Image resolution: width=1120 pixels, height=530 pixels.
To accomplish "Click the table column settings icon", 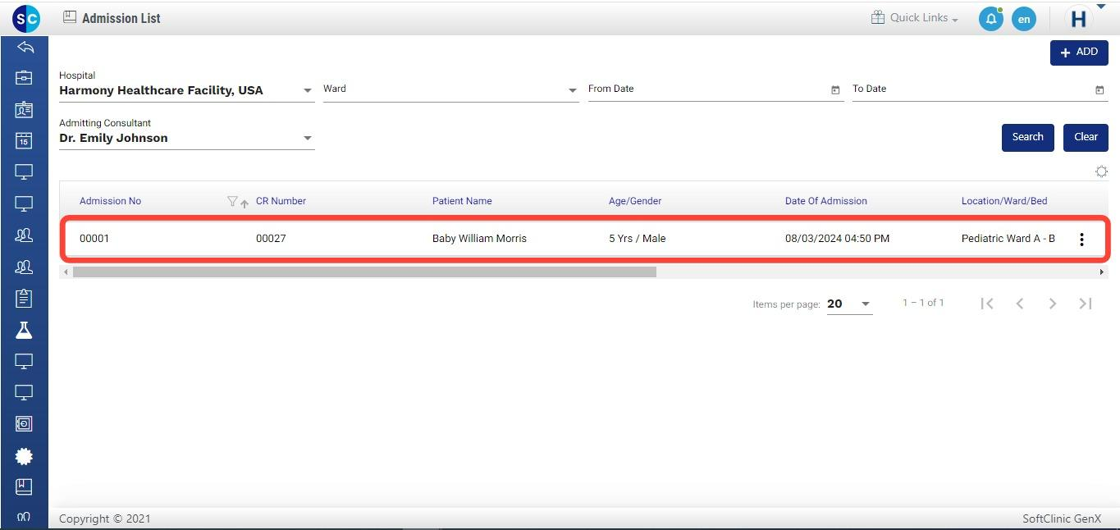I will tap(1101, 172).
